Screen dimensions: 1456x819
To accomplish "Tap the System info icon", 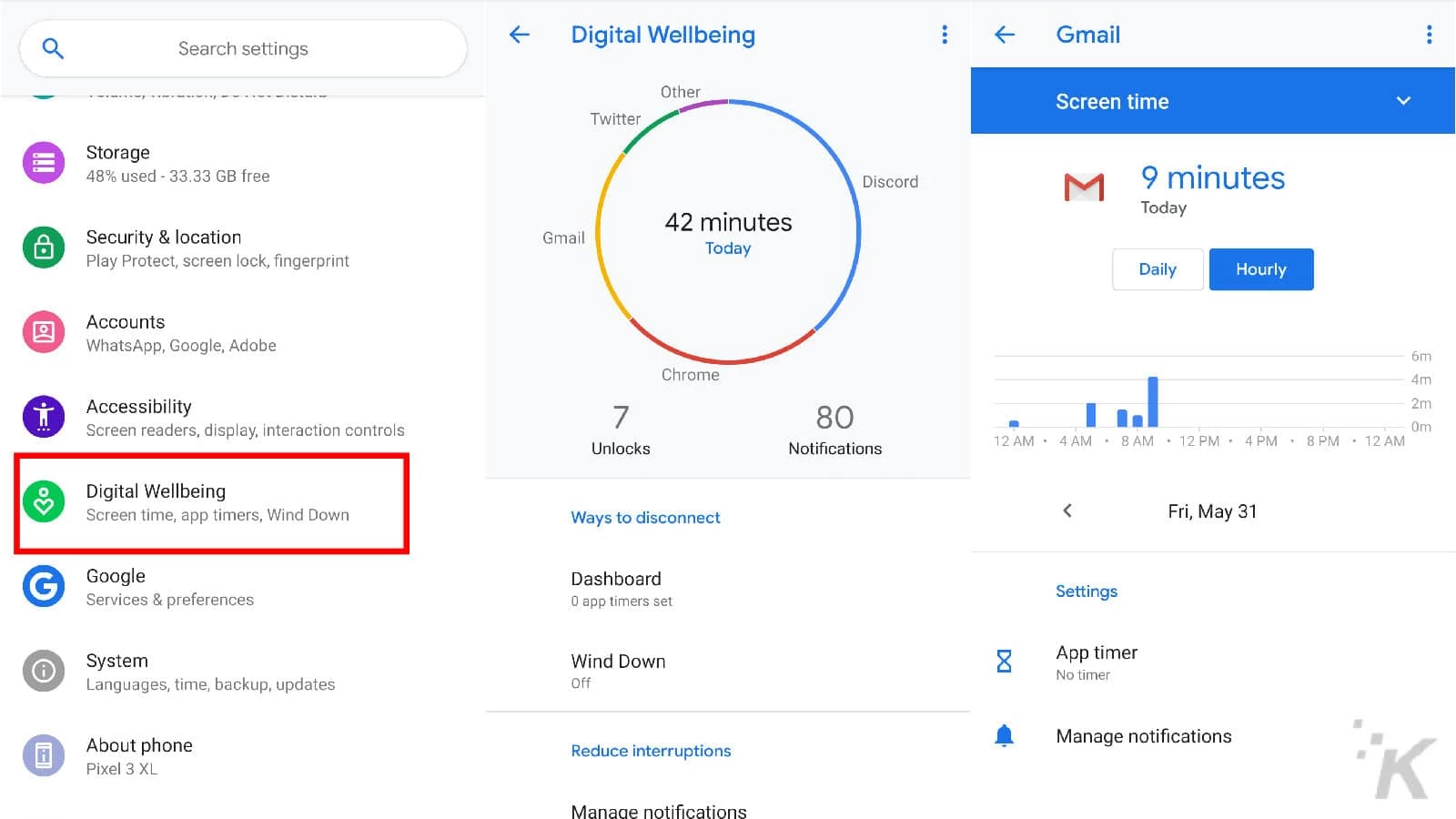I will 44,671.
